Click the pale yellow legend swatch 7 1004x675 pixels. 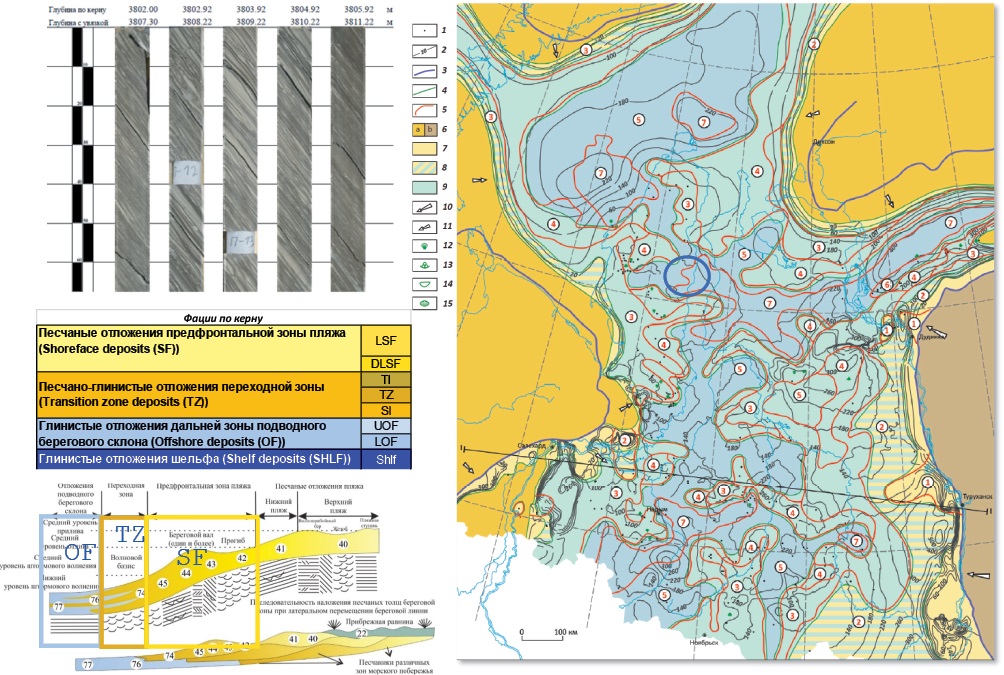coord(422,148)
